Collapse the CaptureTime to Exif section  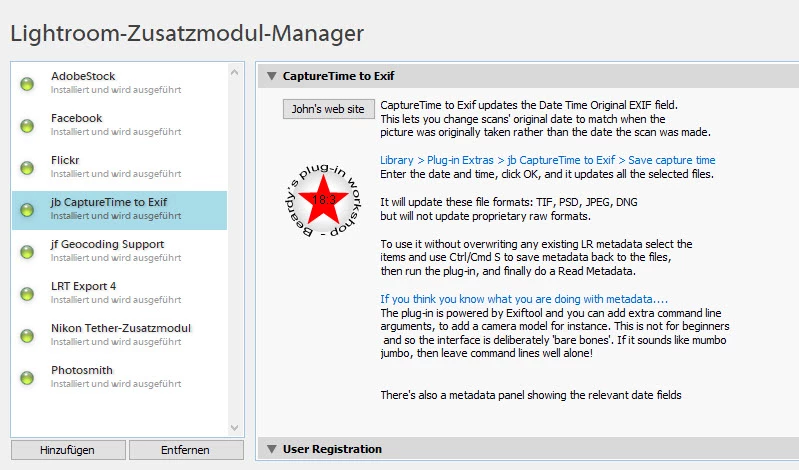click(272, 76)
